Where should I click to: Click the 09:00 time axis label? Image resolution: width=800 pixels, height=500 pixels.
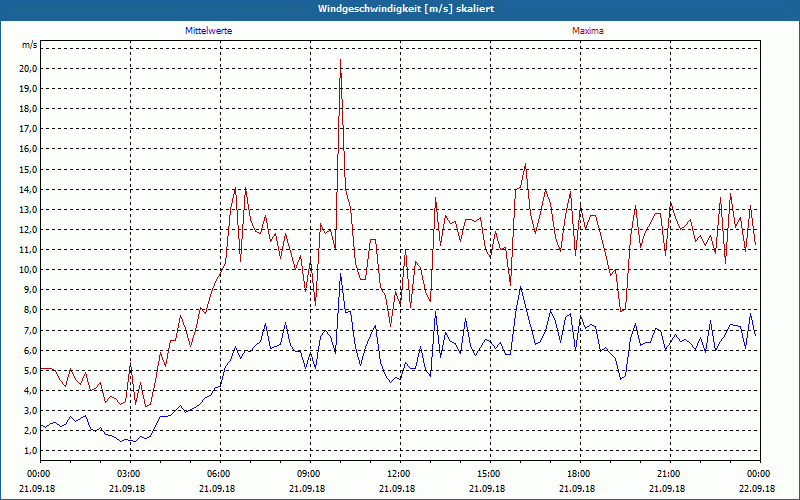[x=309, y=474]
